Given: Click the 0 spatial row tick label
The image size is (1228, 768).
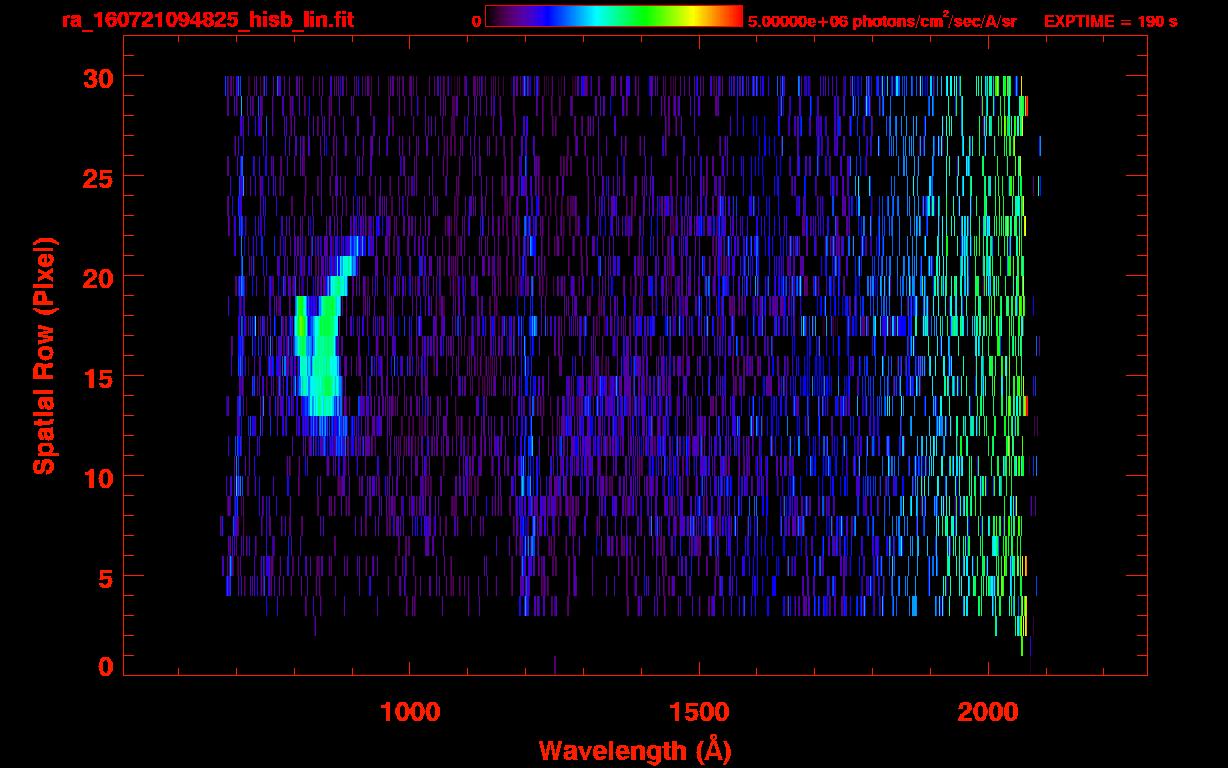Looking at the screenshot, I should click(105, 667).
